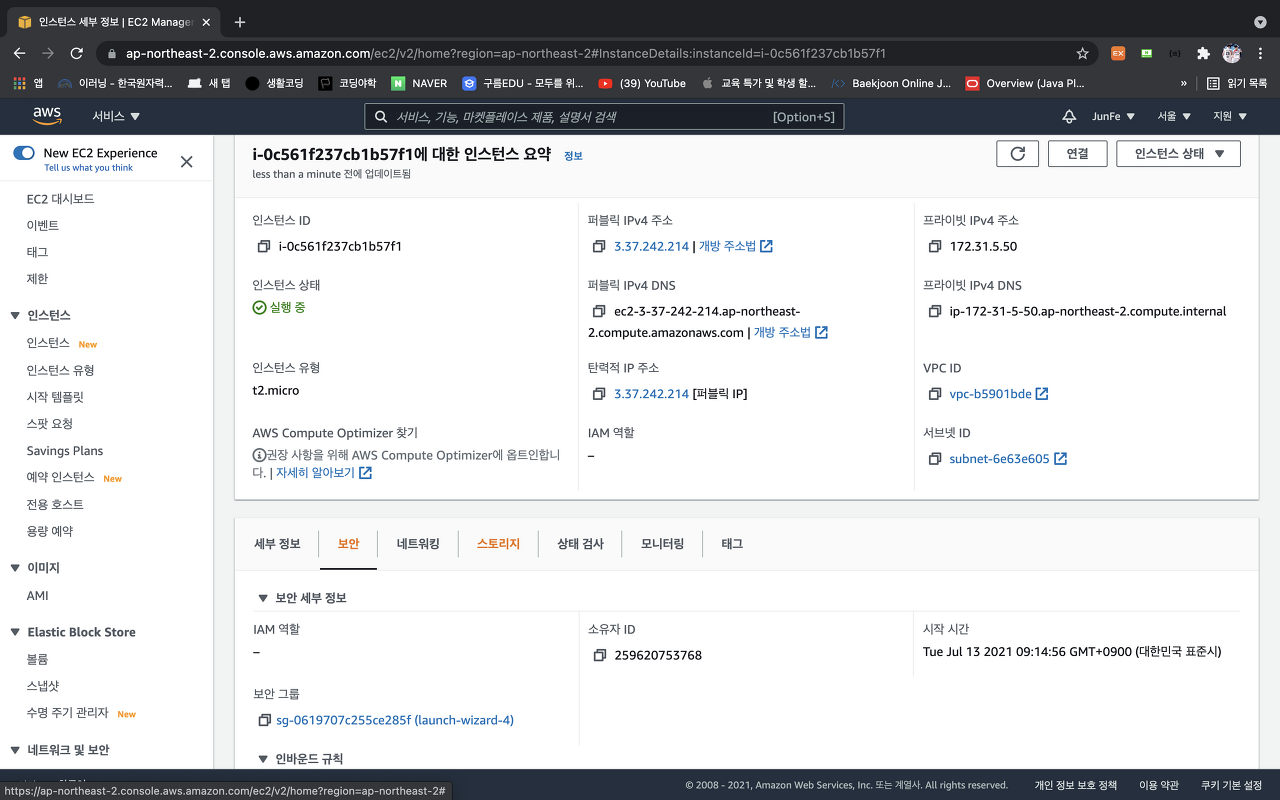Switch to the 네트워킹 tab
The image size is (1280, 800).
(417, 544)
